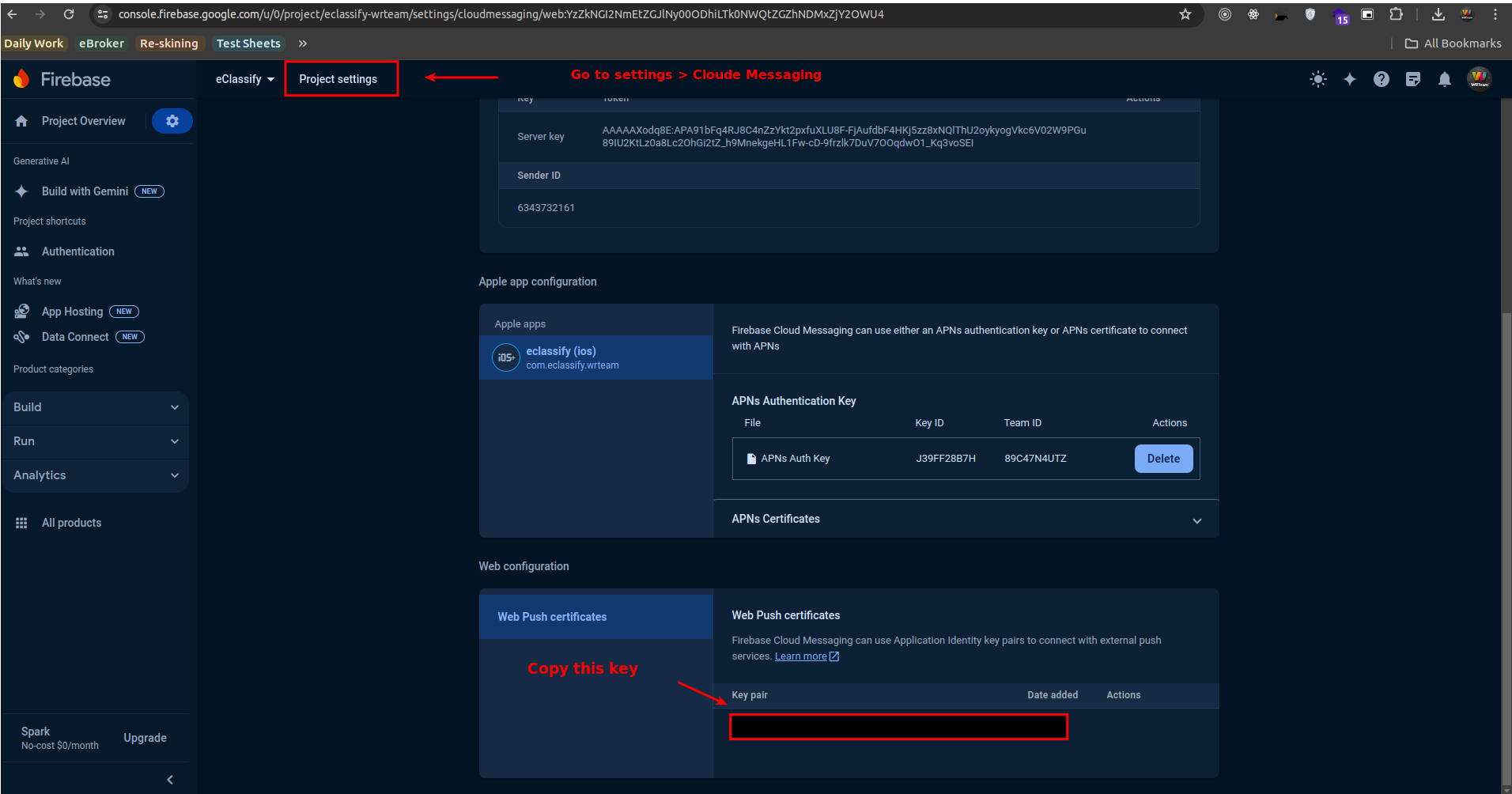Click Upgrade next to Spark plan
Viewport: 1512px width, 794px height.
point(145,738)
